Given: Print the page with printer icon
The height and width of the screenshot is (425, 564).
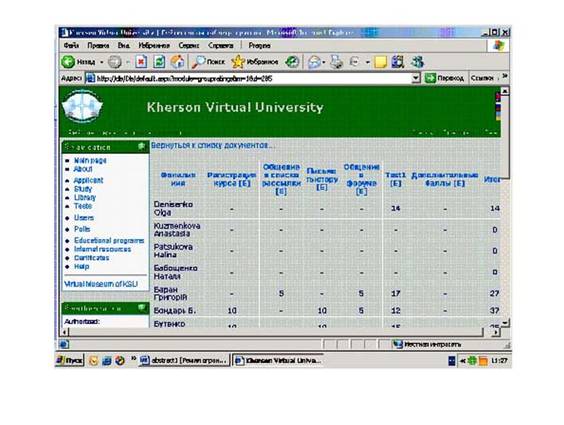Looking at the screenshot, I should pos(337,62).
